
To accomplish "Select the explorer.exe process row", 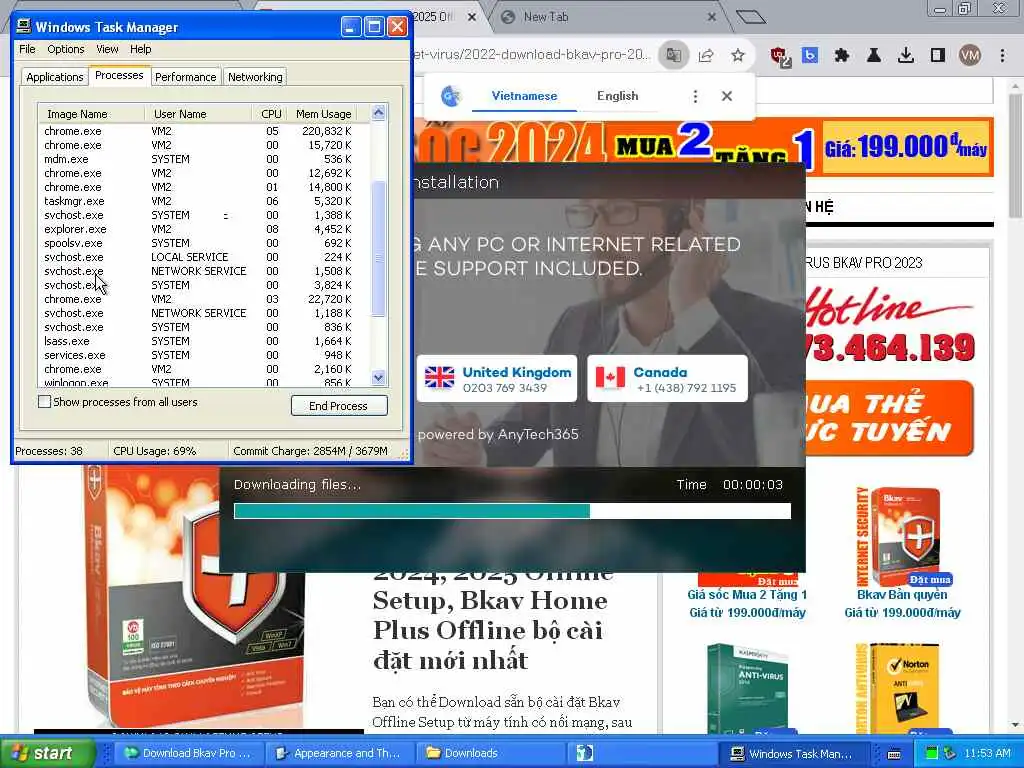I will pos(204,229).
